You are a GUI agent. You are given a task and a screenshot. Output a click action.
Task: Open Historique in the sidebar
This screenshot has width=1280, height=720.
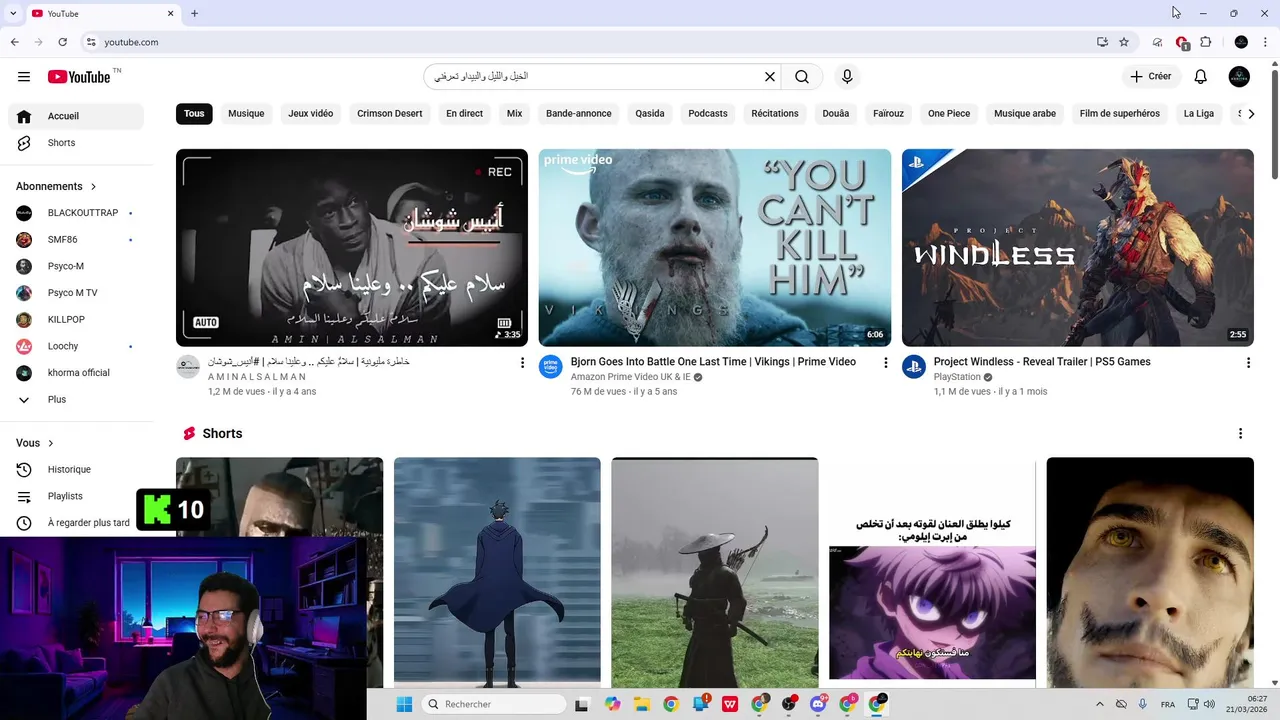pos(76,470)
